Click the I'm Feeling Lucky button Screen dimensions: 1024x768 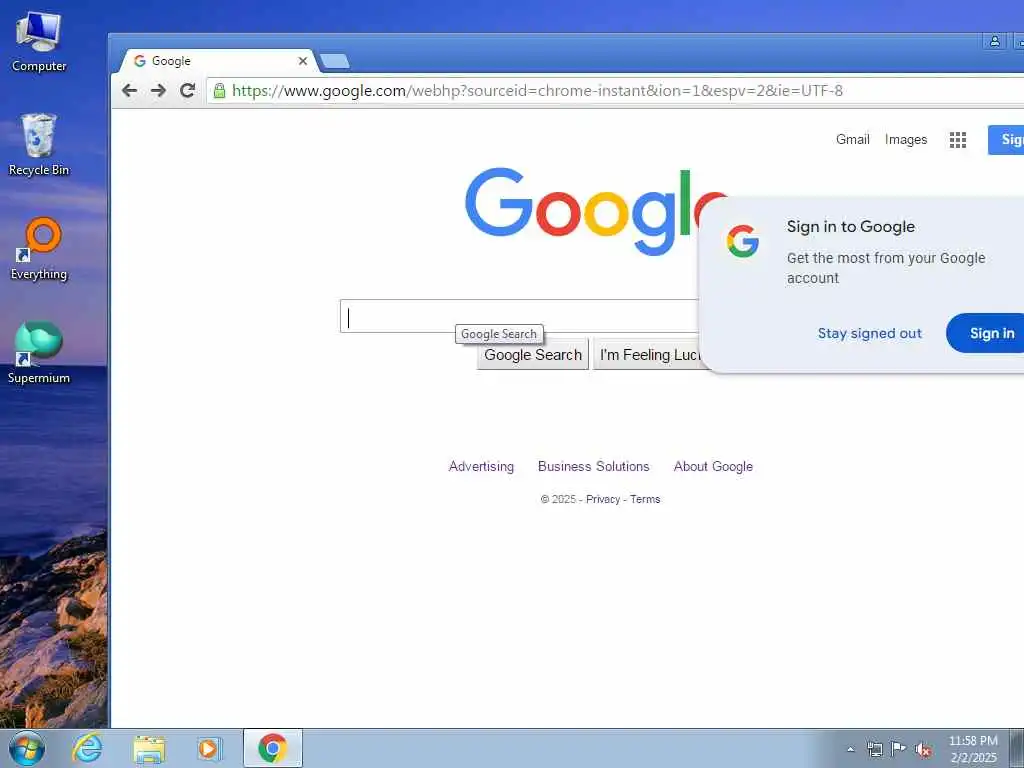(649, 355)
